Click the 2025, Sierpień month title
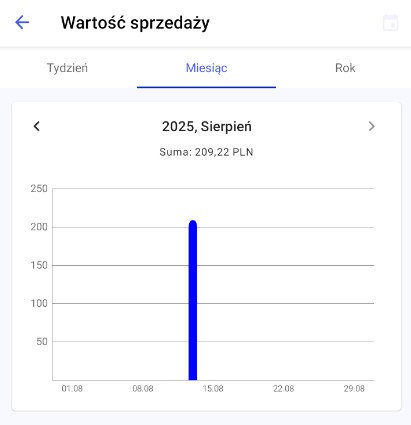 [207, 127]
